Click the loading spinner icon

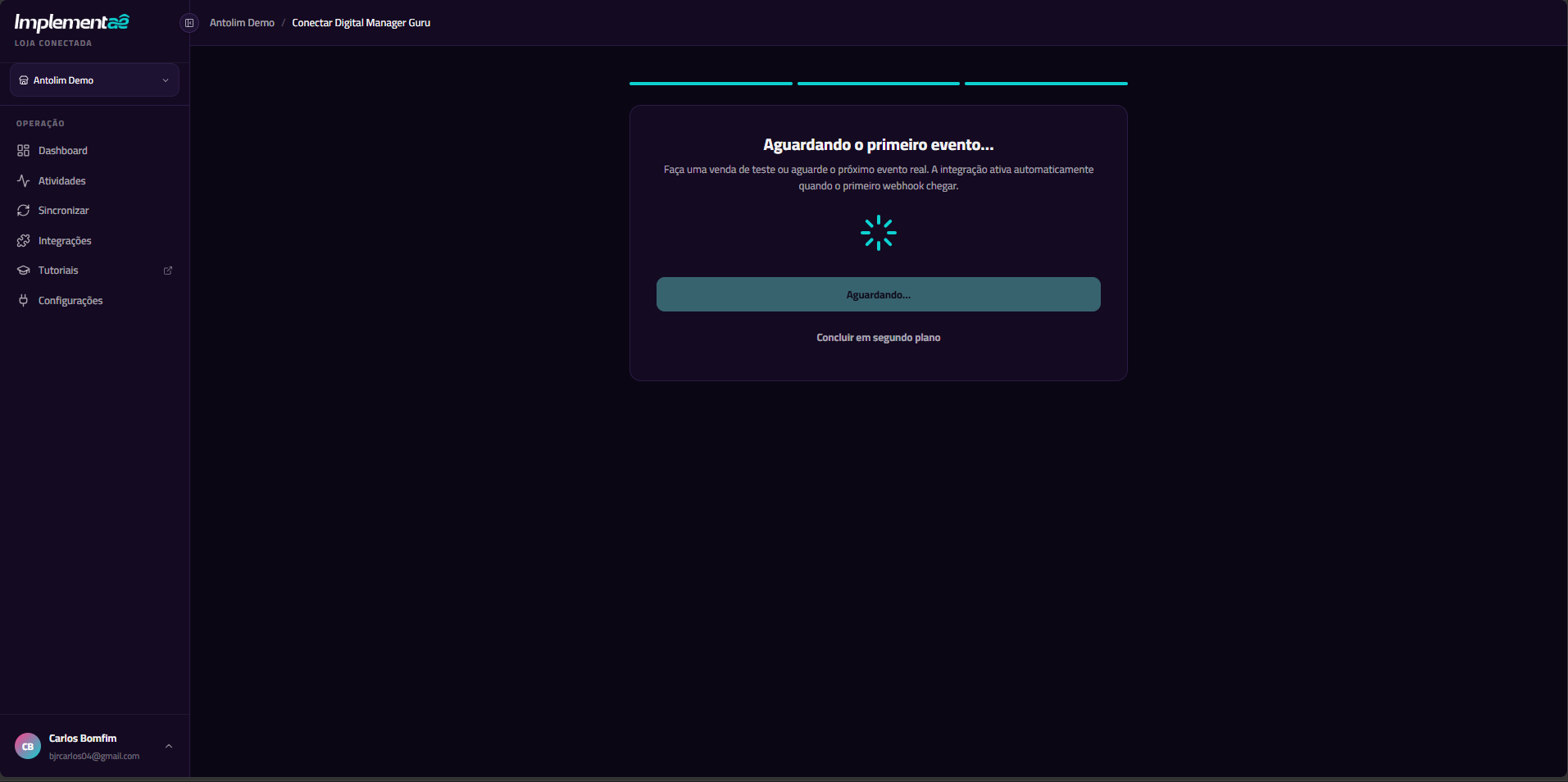(x=879, y=233)
